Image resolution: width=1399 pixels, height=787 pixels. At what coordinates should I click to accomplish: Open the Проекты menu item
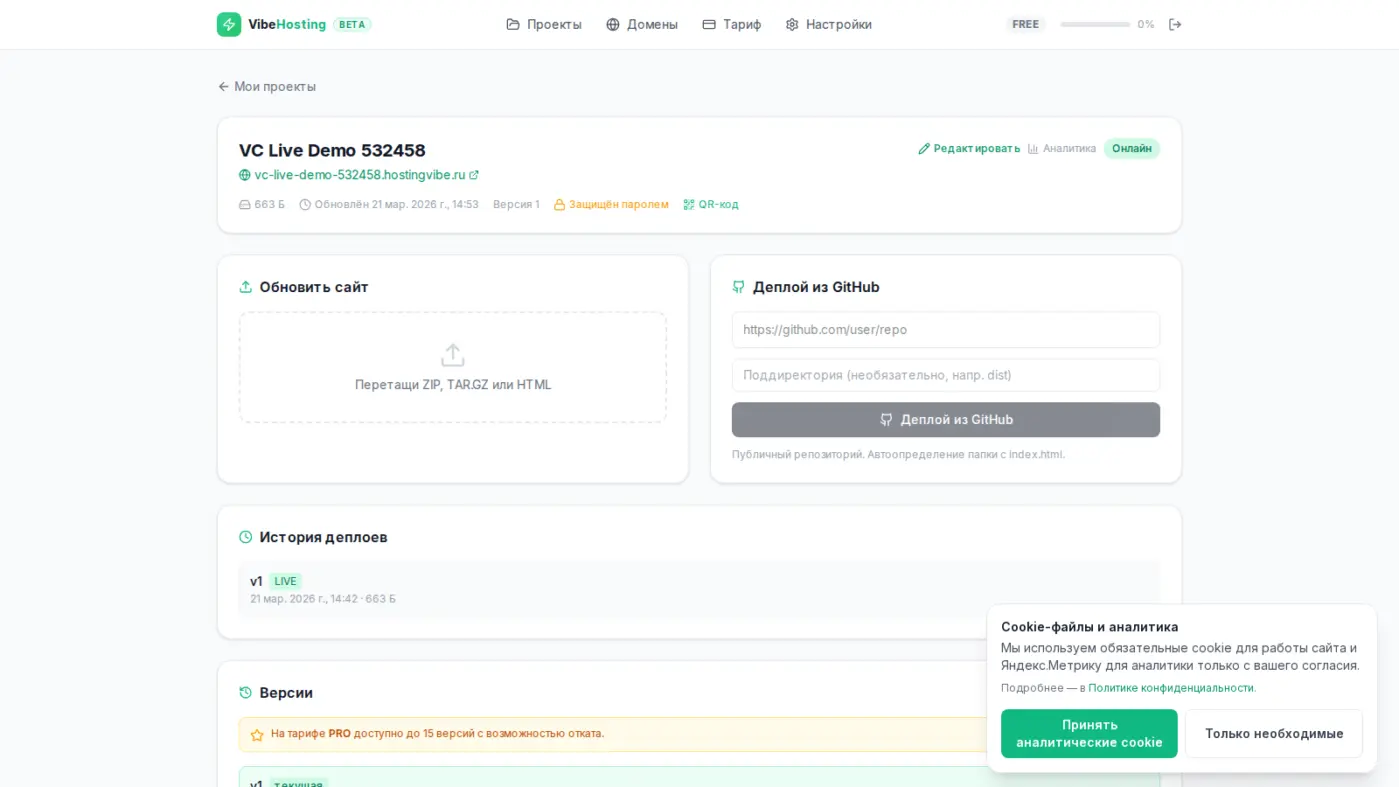544,24
